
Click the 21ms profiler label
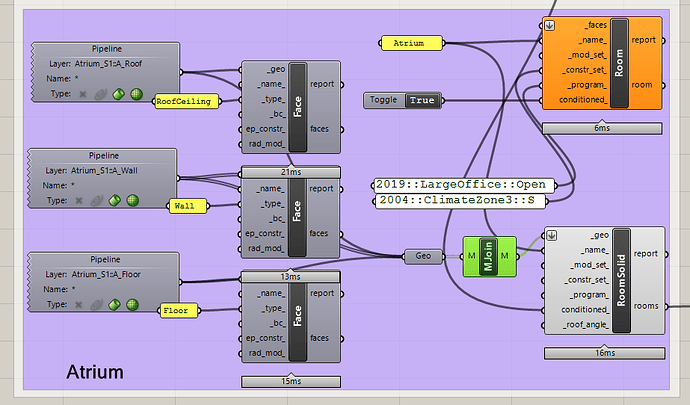point(291,172)
